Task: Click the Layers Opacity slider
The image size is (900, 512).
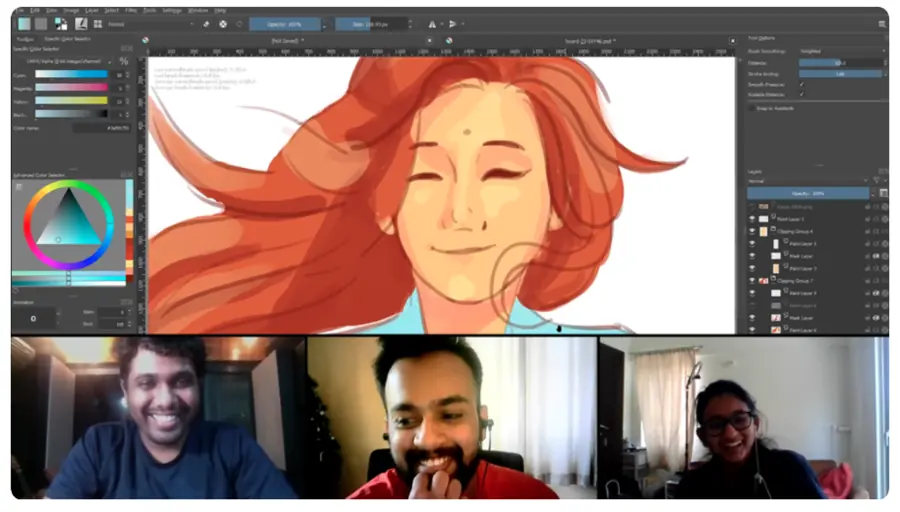Action: pos(808,193)
